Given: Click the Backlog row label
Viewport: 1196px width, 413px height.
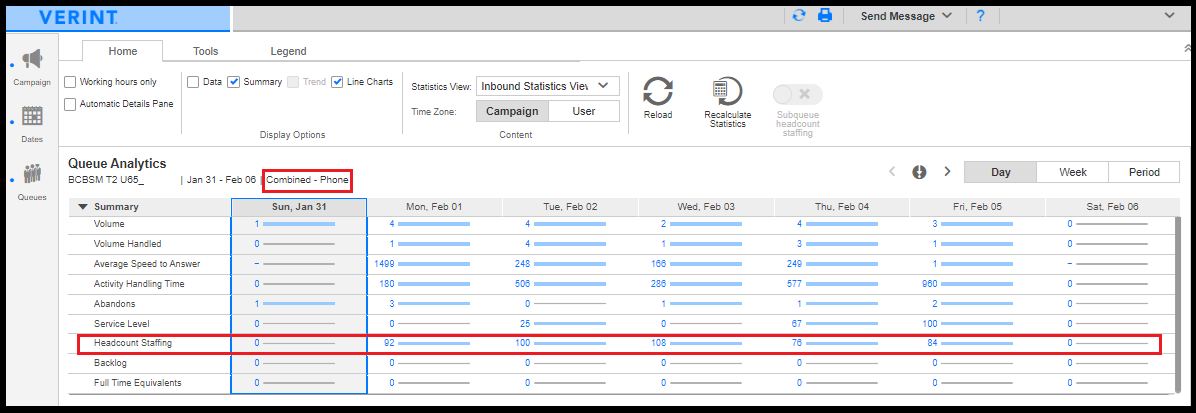Looking at the screenshot, I should [110, 363].
